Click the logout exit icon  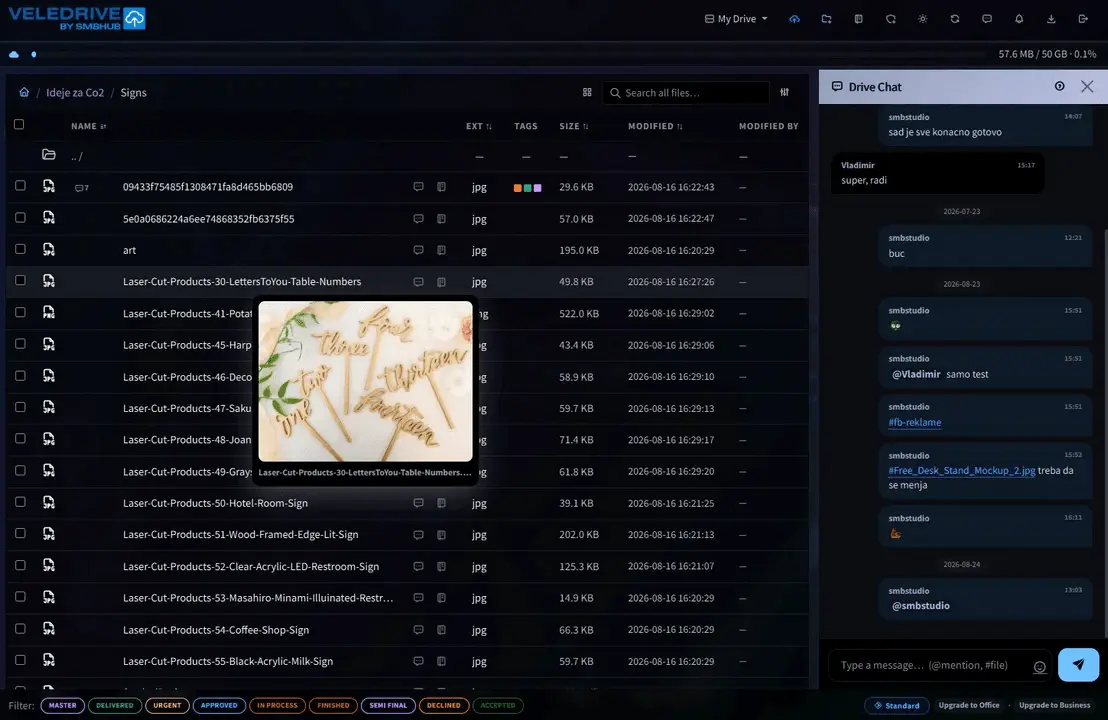tap(1083, 19)
